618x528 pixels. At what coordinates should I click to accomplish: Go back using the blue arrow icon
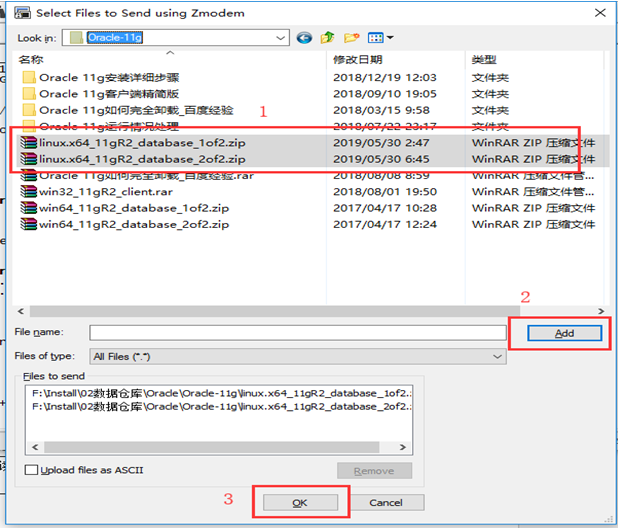point(304,38)
